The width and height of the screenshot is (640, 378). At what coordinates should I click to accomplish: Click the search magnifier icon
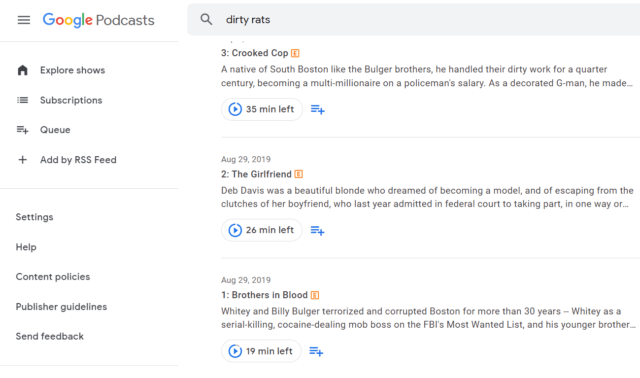pos(206,19)
